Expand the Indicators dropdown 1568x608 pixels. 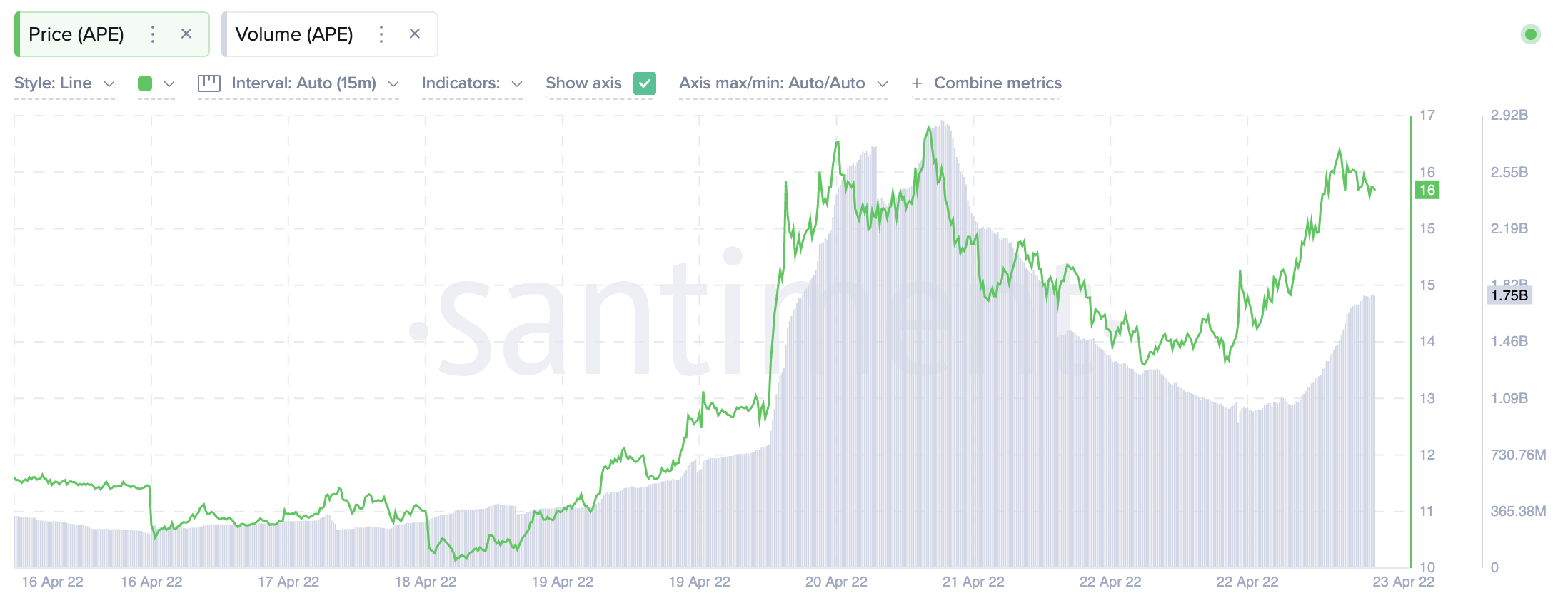[471, 83]
